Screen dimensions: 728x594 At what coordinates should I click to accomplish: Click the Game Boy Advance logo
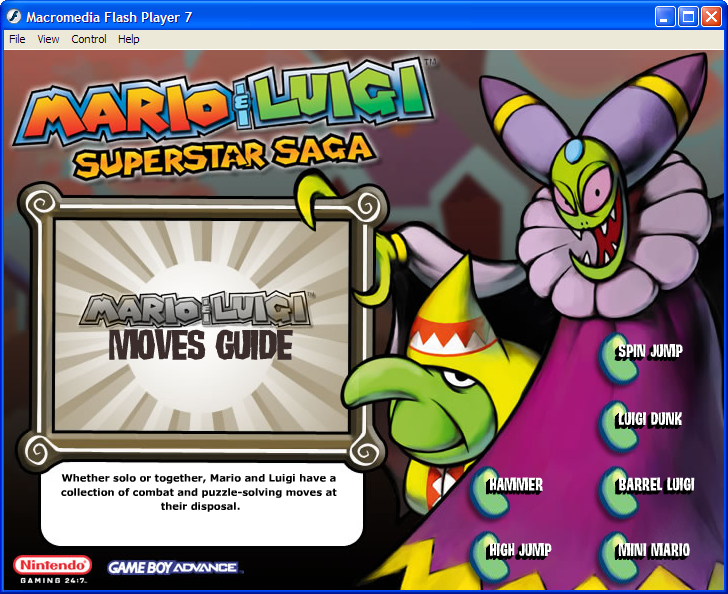point(174,568)
